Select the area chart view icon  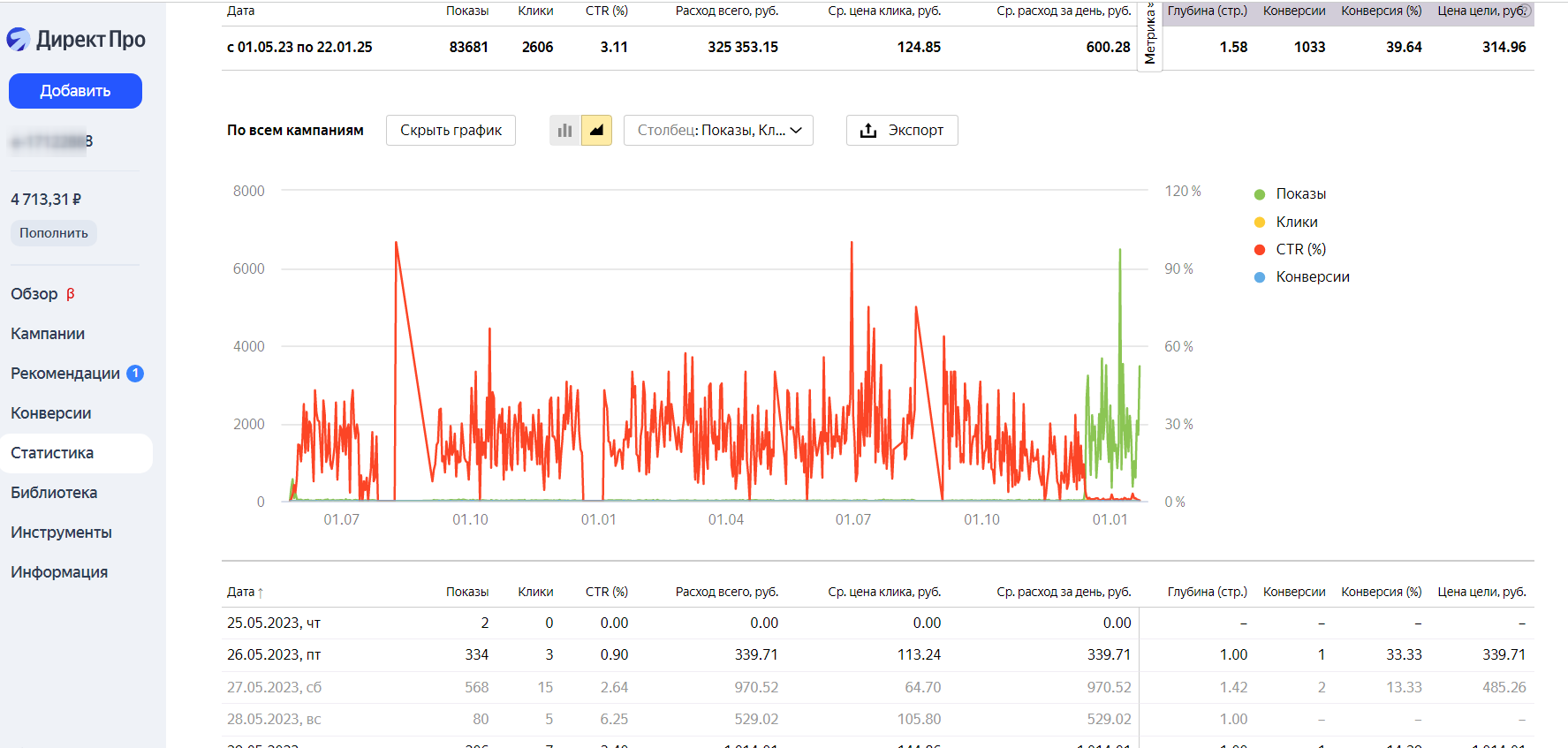click(596, 131)
